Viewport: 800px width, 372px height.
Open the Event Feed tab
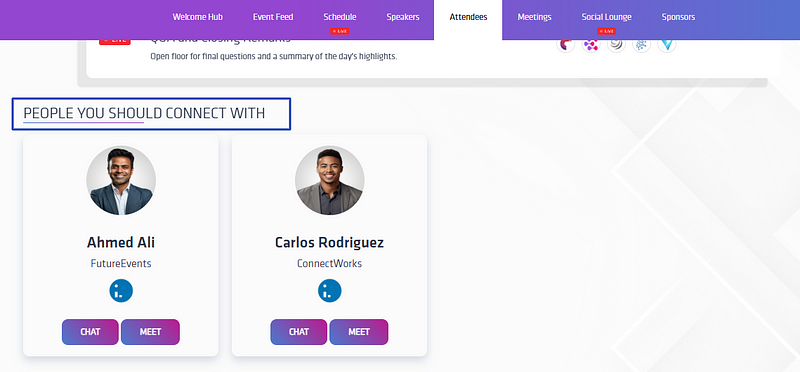click(x=273, y=17)
